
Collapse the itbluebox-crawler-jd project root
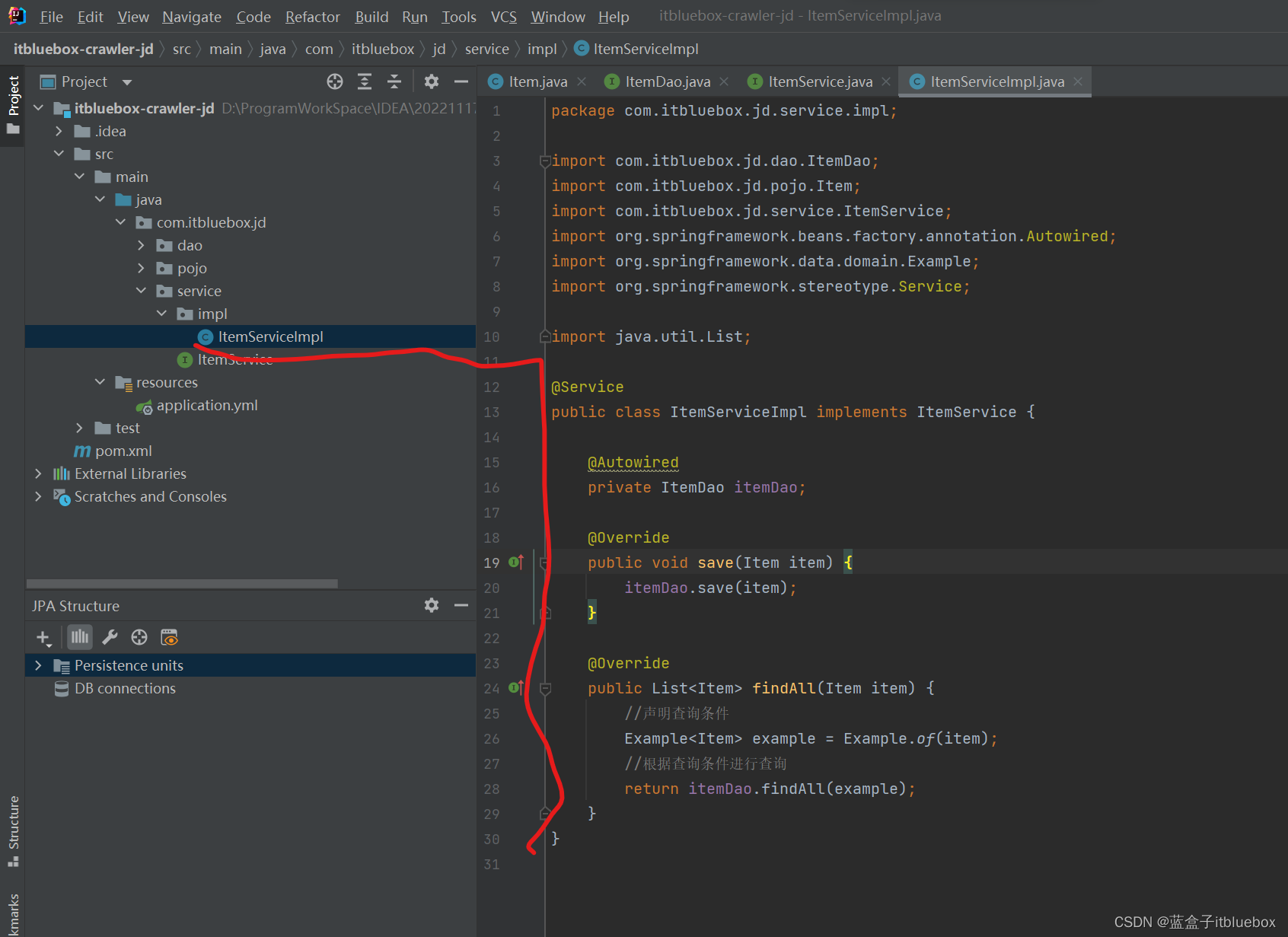pos(38,108)
